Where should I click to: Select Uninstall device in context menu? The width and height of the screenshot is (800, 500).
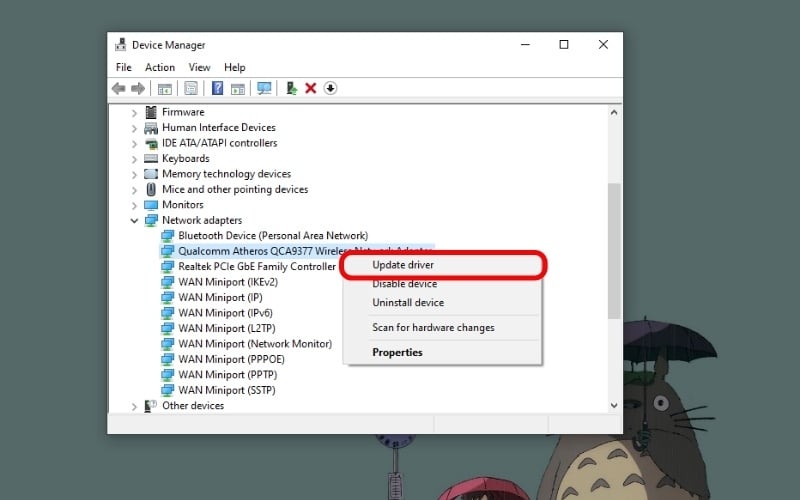[408, 303]
